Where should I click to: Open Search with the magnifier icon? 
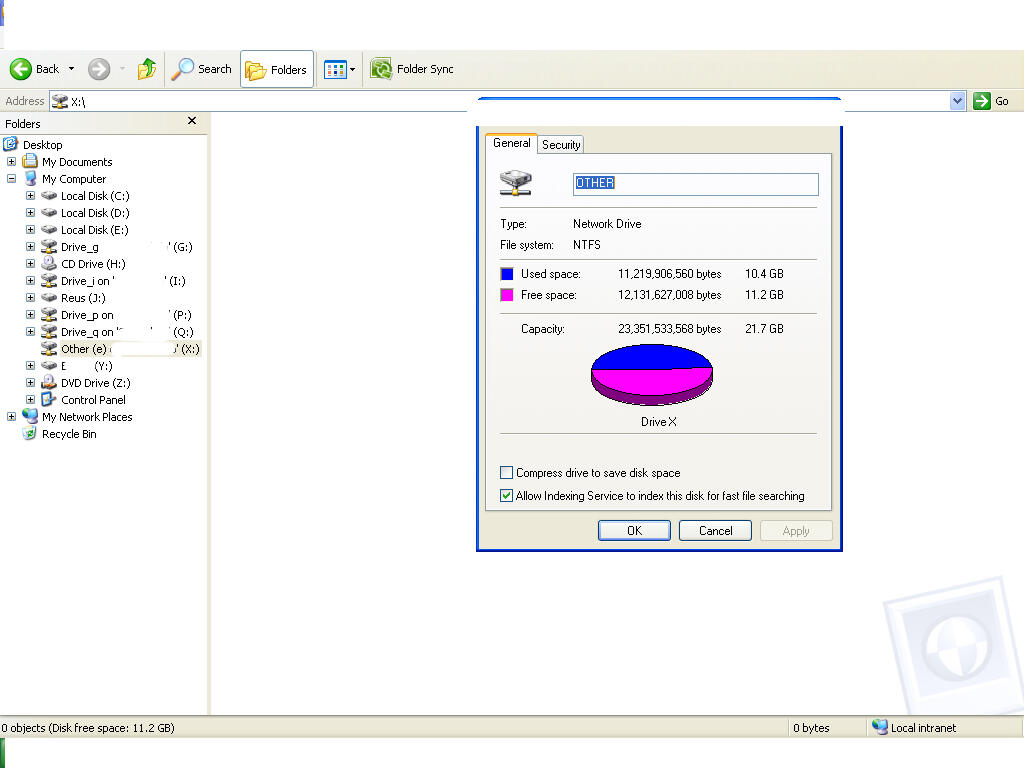click(x=183, y=69)
